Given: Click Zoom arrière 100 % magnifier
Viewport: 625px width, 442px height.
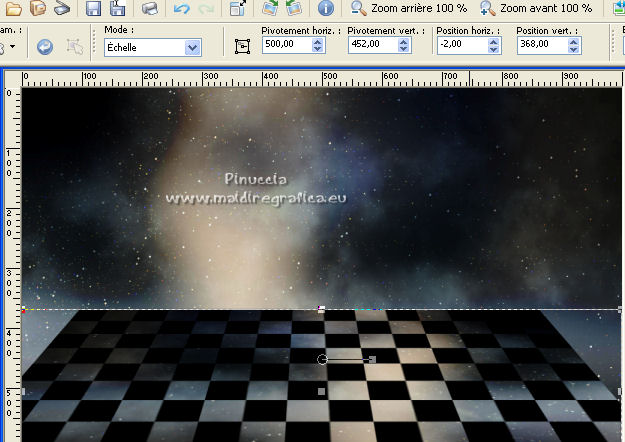Looking at the screenshot, I should tap(359, 8).
